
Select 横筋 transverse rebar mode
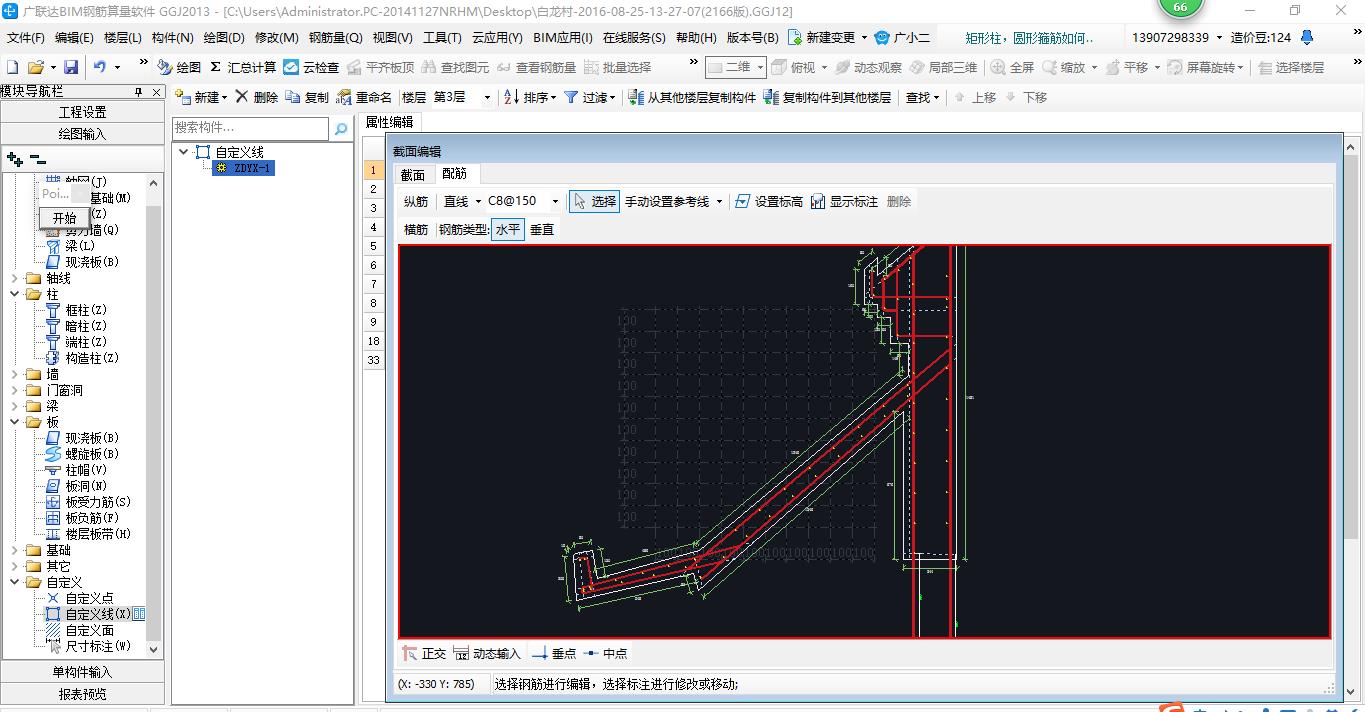(x=416, y=229)
